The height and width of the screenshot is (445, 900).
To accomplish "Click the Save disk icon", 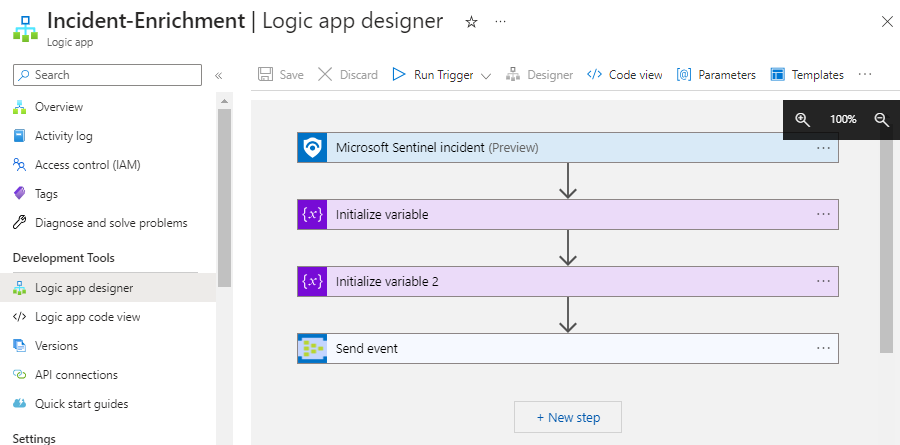I will pyautogui.click(x=265, y=75).
